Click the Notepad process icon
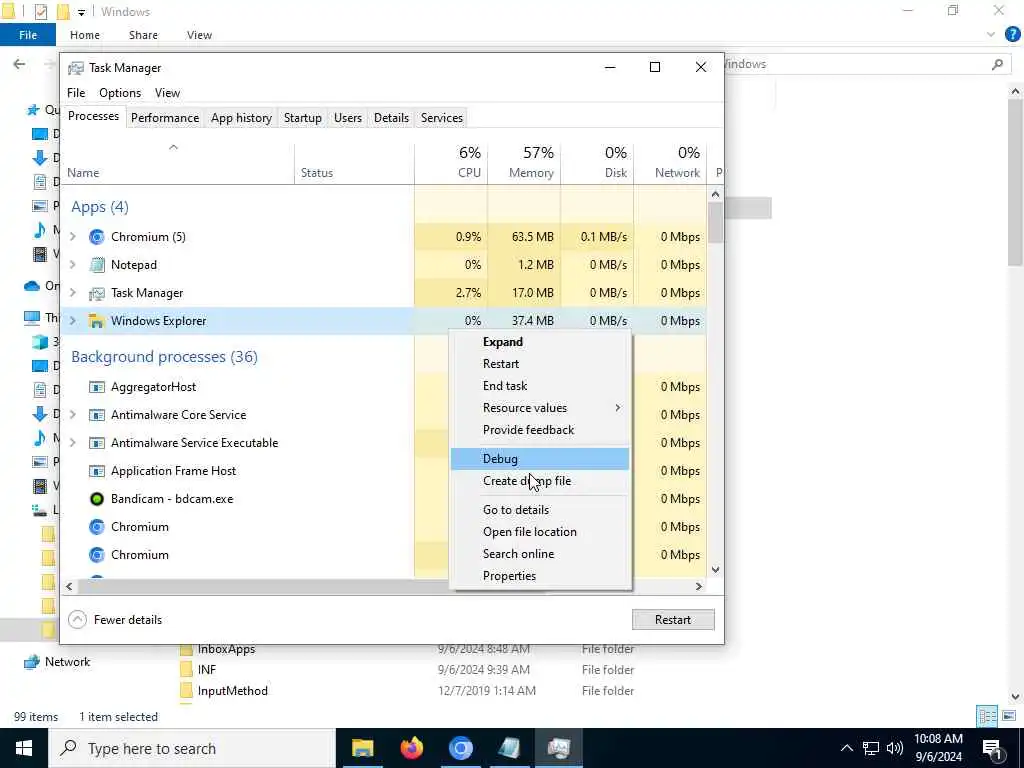Screen dimensions: 1024x768 tap(97, 265)
